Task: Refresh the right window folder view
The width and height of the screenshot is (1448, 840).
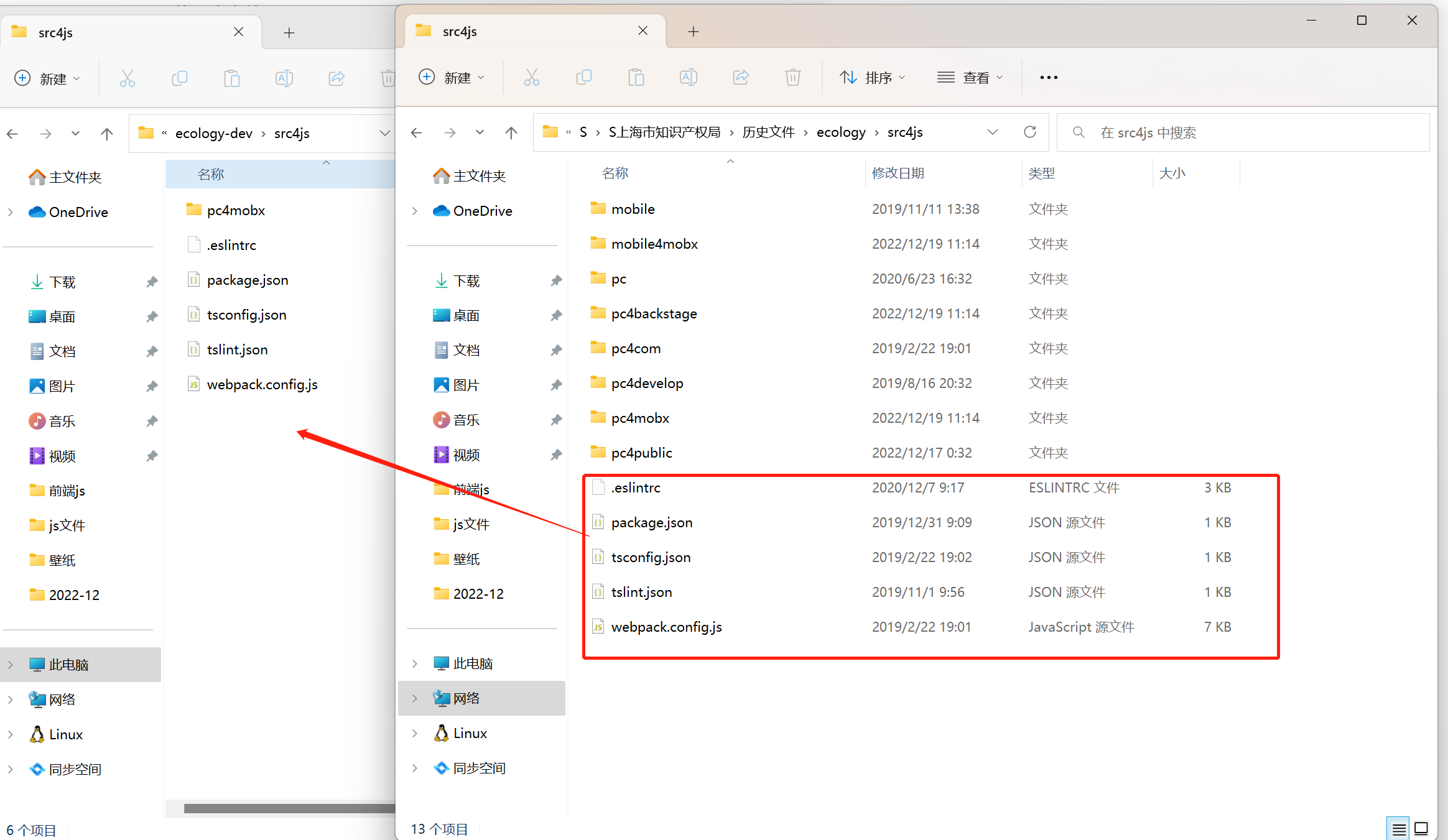Action: point(1030,132)
